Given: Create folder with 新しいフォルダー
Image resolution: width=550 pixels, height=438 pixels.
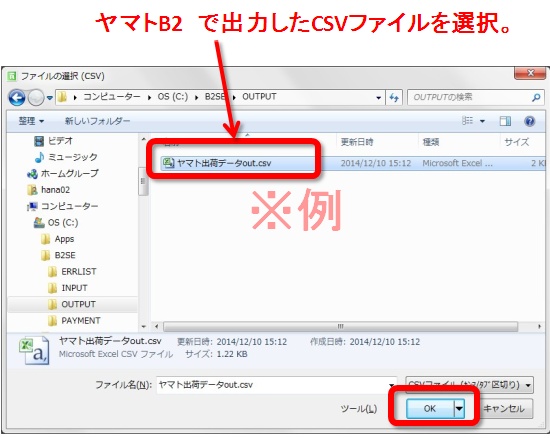Looking at the screenshot, I should pyautogui.click(x=97, y=121).
